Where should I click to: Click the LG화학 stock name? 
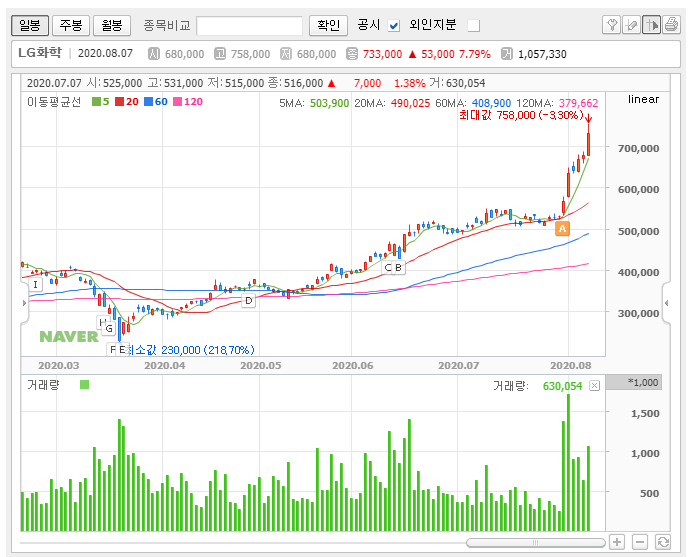coord(40,53)
